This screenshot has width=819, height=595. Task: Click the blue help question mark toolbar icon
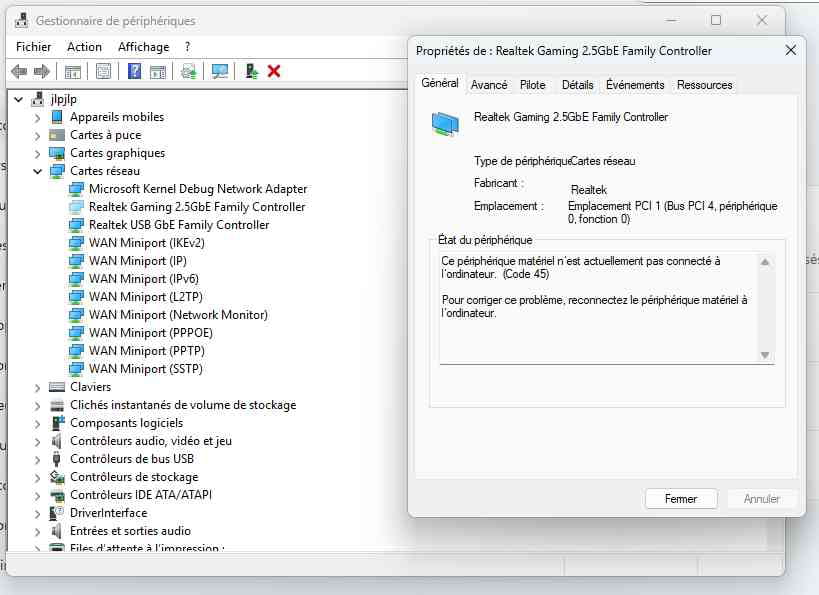134,71
